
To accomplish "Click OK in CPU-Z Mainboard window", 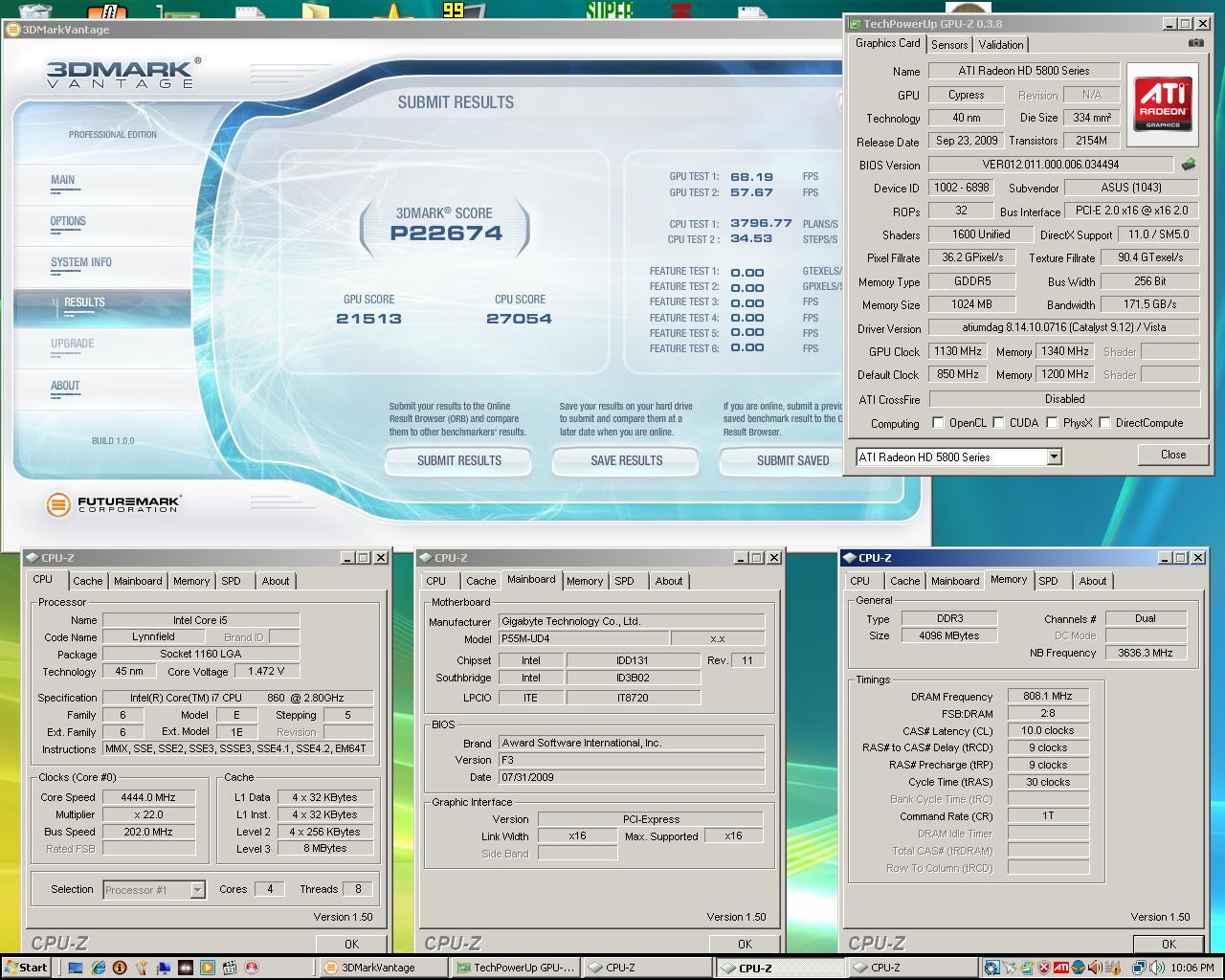I will [745, 944].
